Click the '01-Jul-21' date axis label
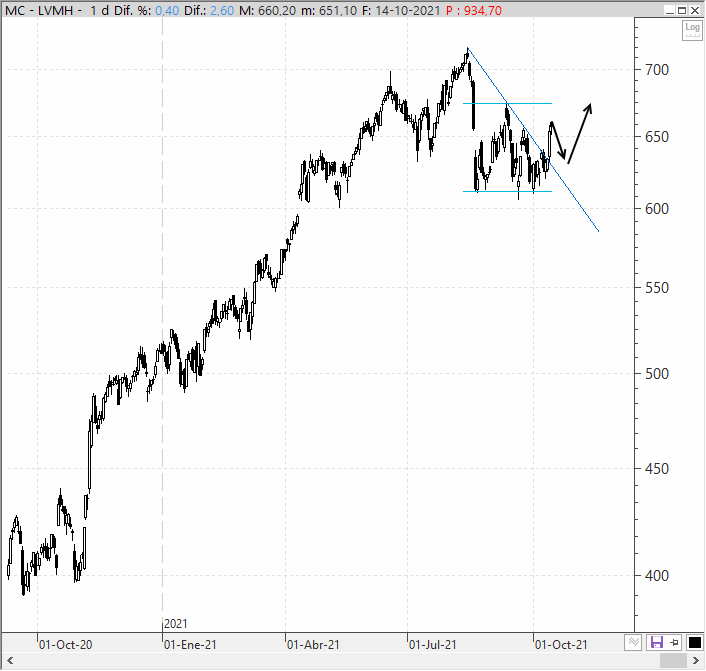 [x=433, y=645]
